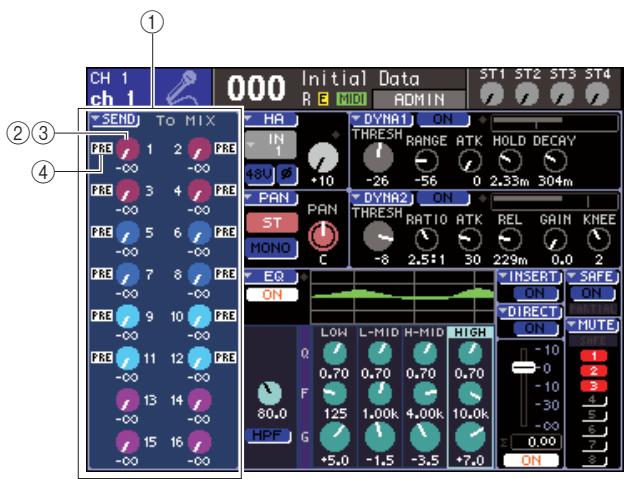
Task: Toggle PRE for MIX 11 send
Action: 102,358
